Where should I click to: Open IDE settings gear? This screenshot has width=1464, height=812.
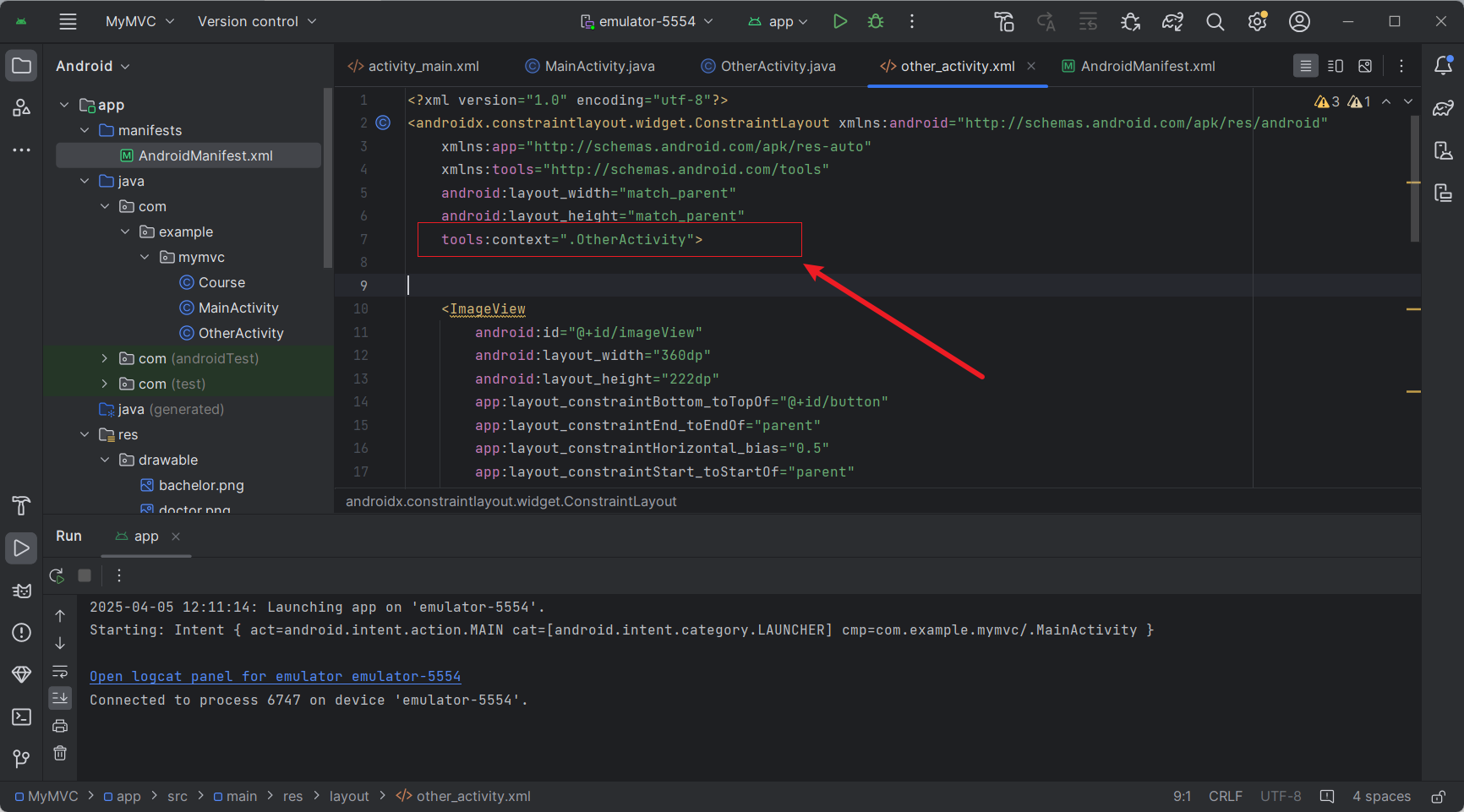[x=1257, y=22]
